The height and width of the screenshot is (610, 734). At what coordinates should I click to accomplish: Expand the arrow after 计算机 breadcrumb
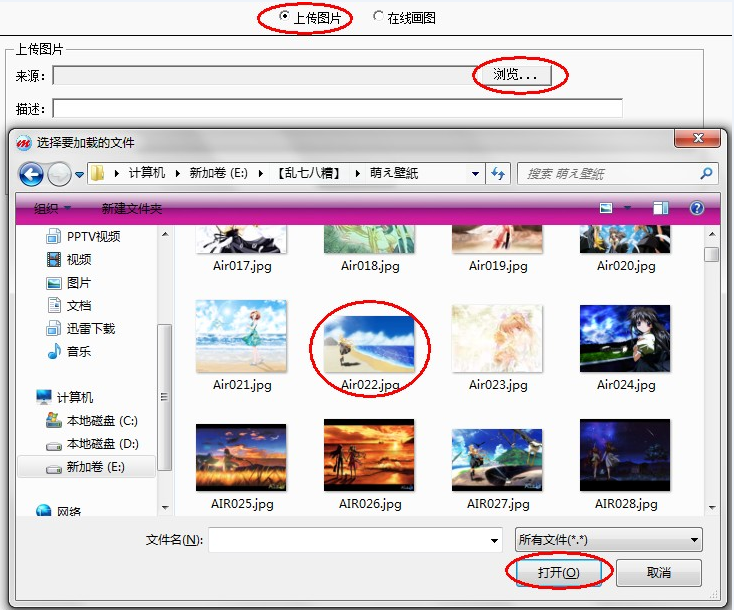point(177,174)
